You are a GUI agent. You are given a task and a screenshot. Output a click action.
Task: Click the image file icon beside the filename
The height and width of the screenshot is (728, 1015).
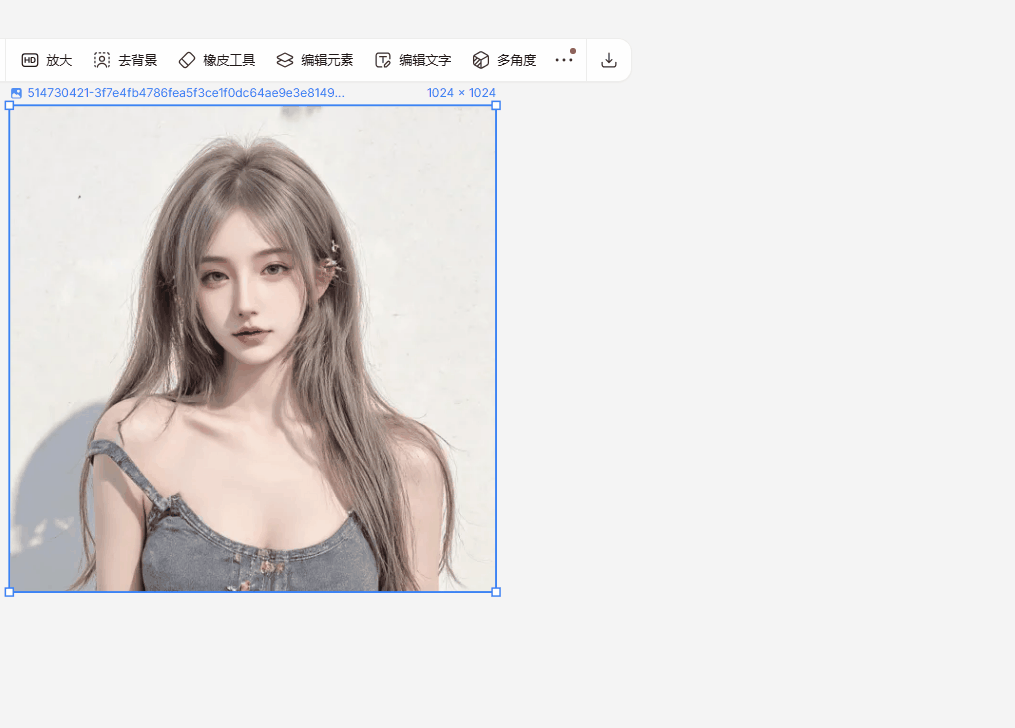coord(16,93)
